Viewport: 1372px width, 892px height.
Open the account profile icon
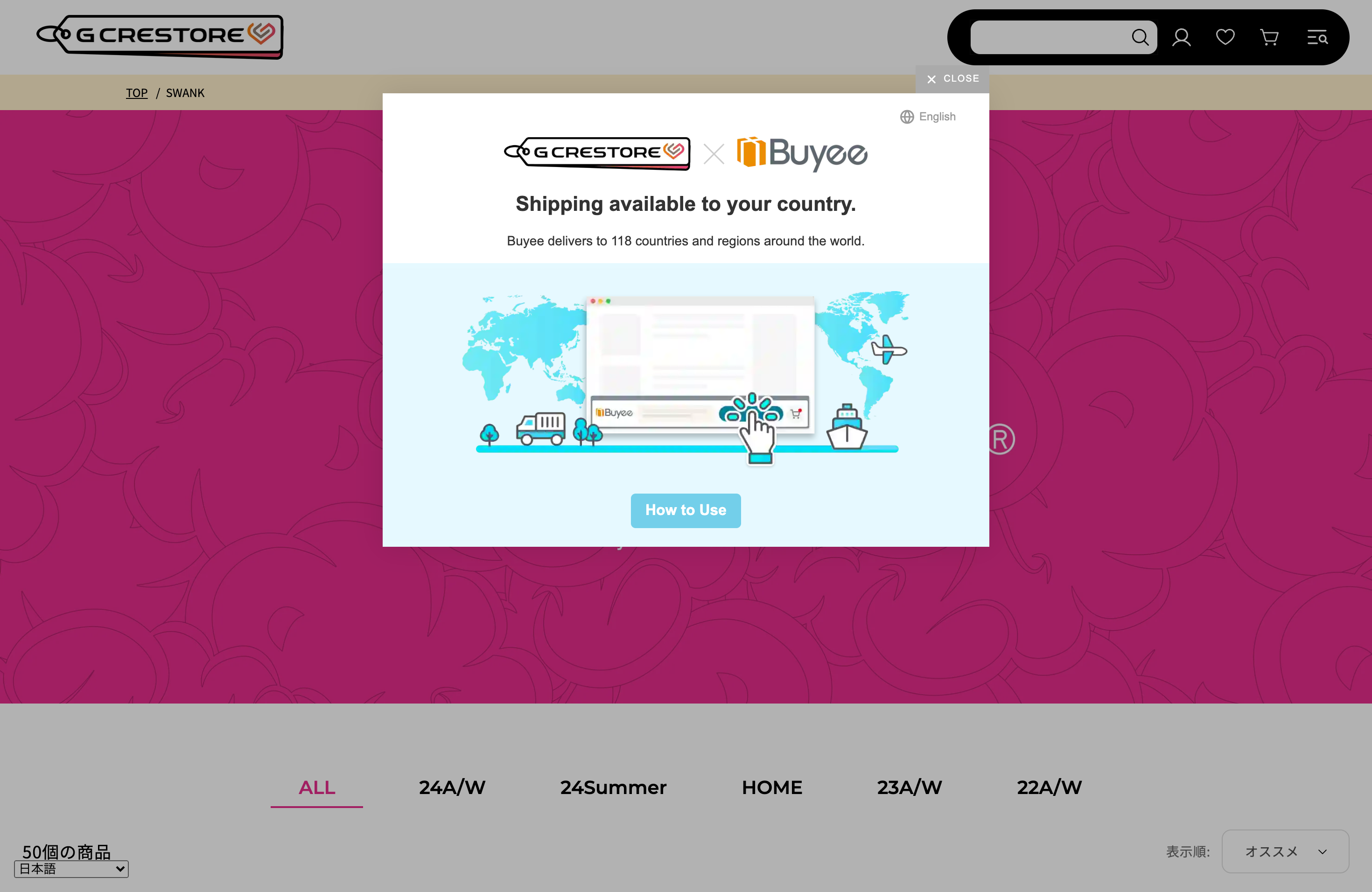1181,37
